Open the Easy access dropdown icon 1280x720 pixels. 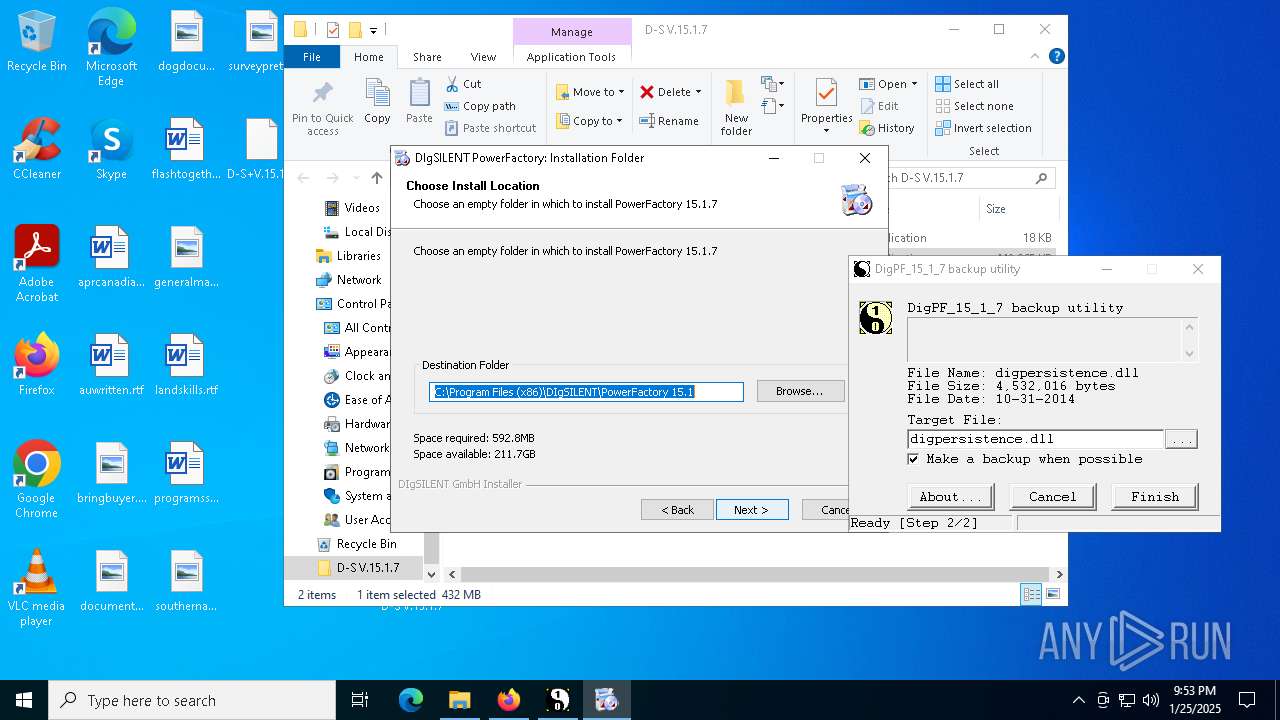(x=772, y=104)
